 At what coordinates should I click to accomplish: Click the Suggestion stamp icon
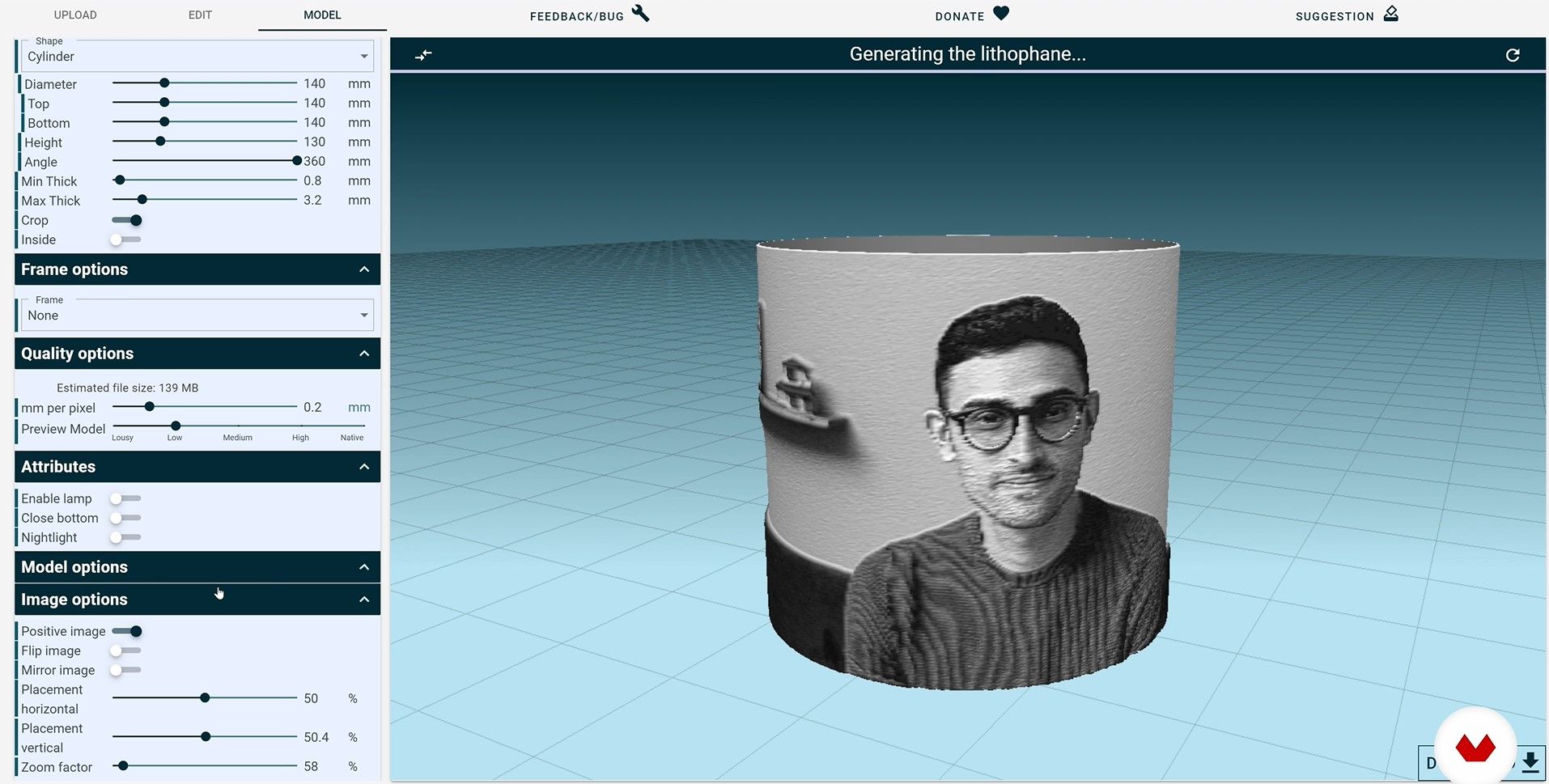click(x=1390, y=14)
